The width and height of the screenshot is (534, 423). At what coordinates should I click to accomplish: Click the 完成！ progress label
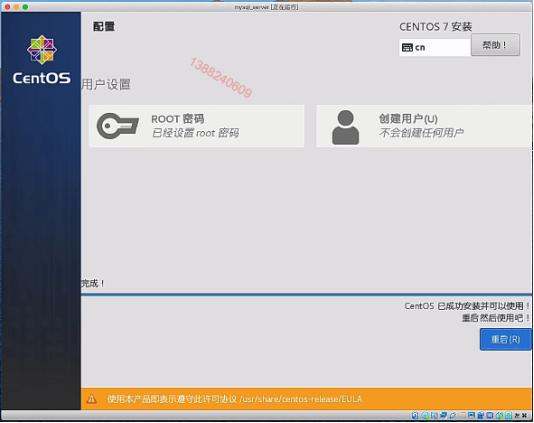click(93, 283)
